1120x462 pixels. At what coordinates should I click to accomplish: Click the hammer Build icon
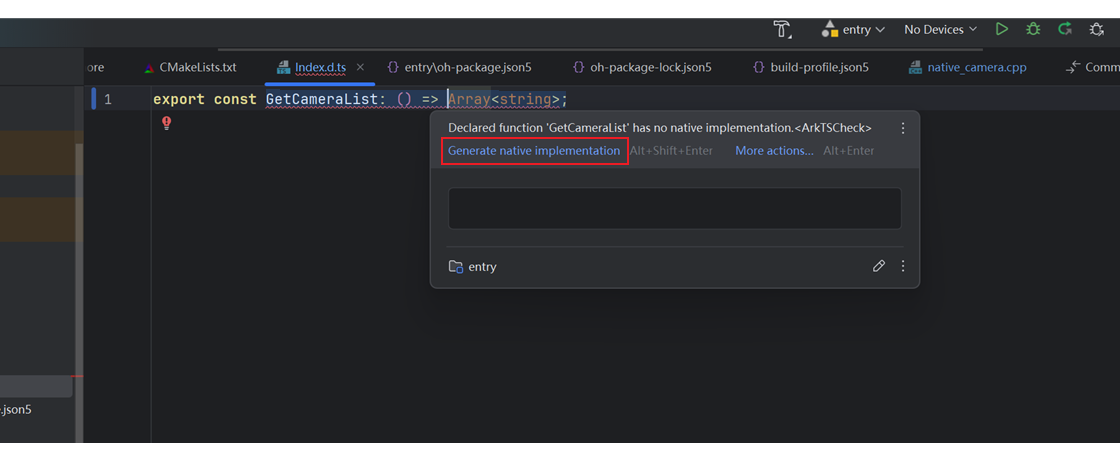(x=783, y=30)
